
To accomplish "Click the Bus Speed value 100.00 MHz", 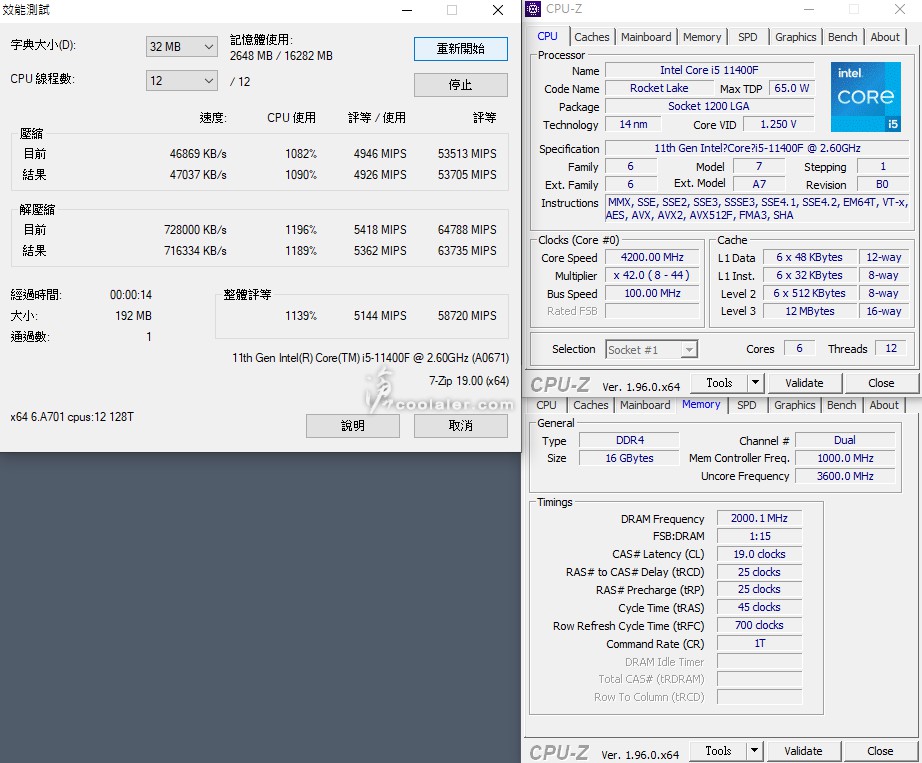I will [x=652, y=293].
